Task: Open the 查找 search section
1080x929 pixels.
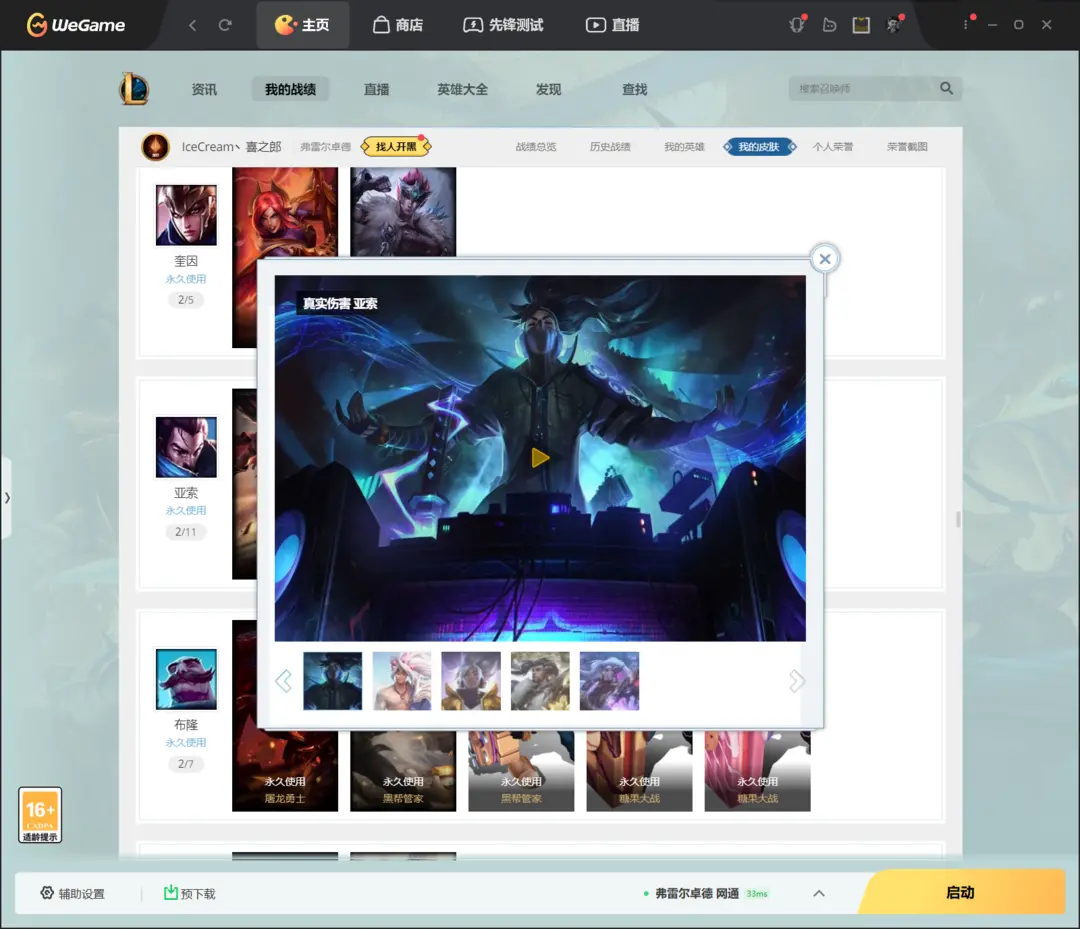Action: click(634, 90)
